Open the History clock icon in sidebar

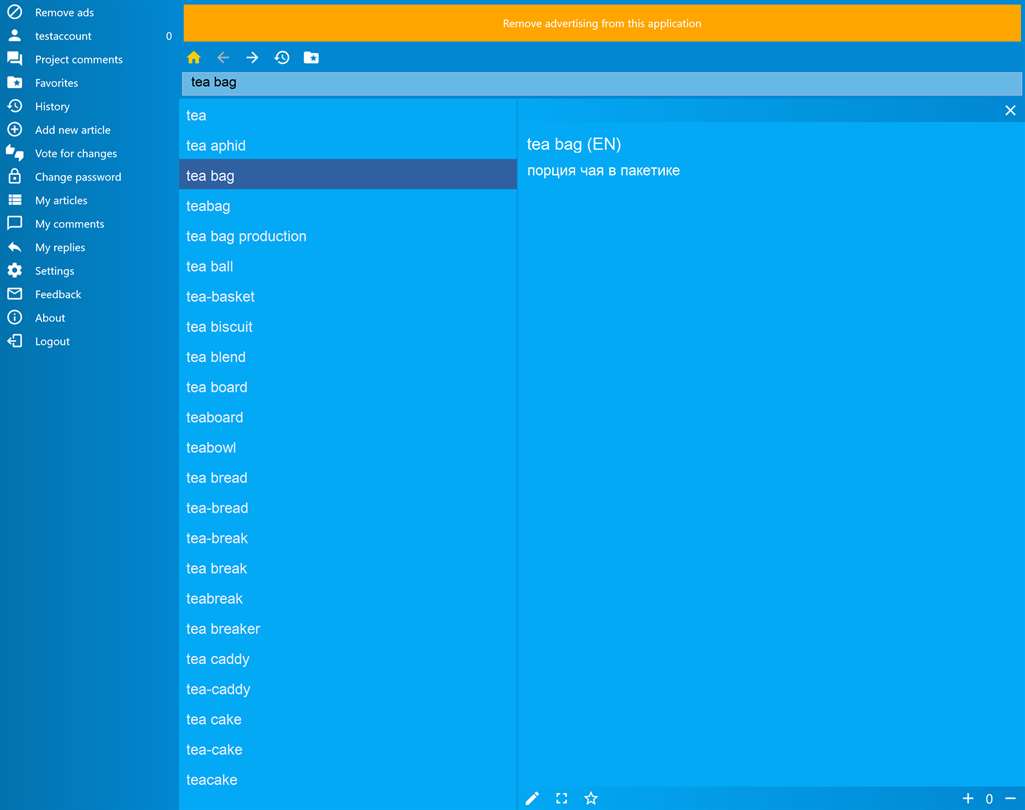(14, 106)
